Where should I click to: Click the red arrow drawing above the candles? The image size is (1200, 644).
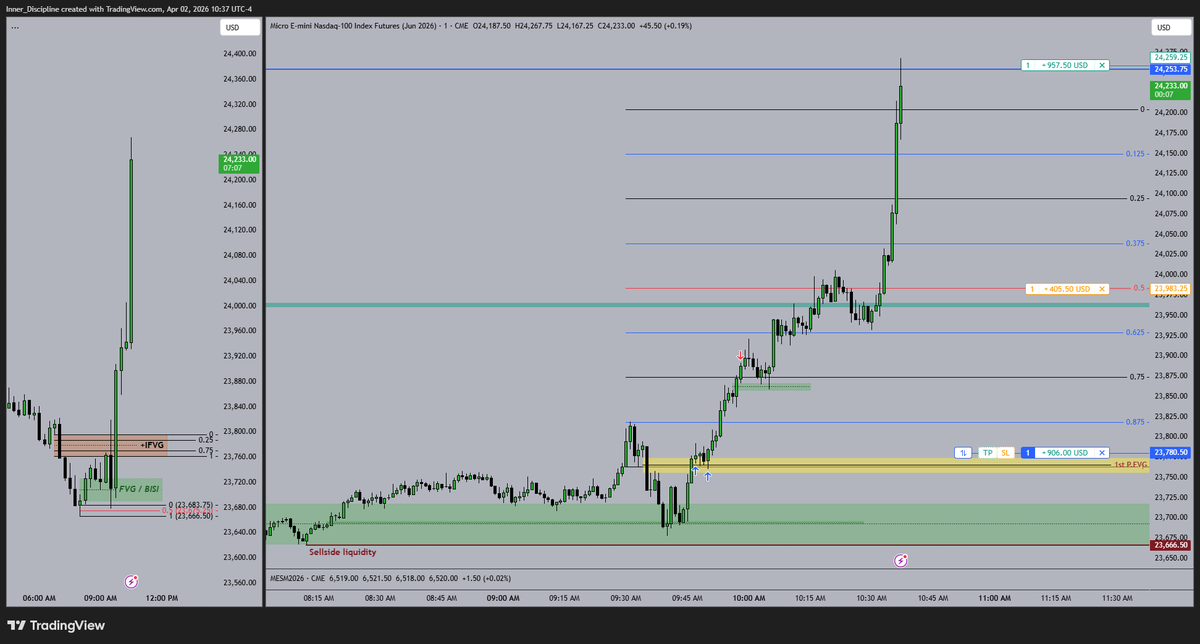740,356
